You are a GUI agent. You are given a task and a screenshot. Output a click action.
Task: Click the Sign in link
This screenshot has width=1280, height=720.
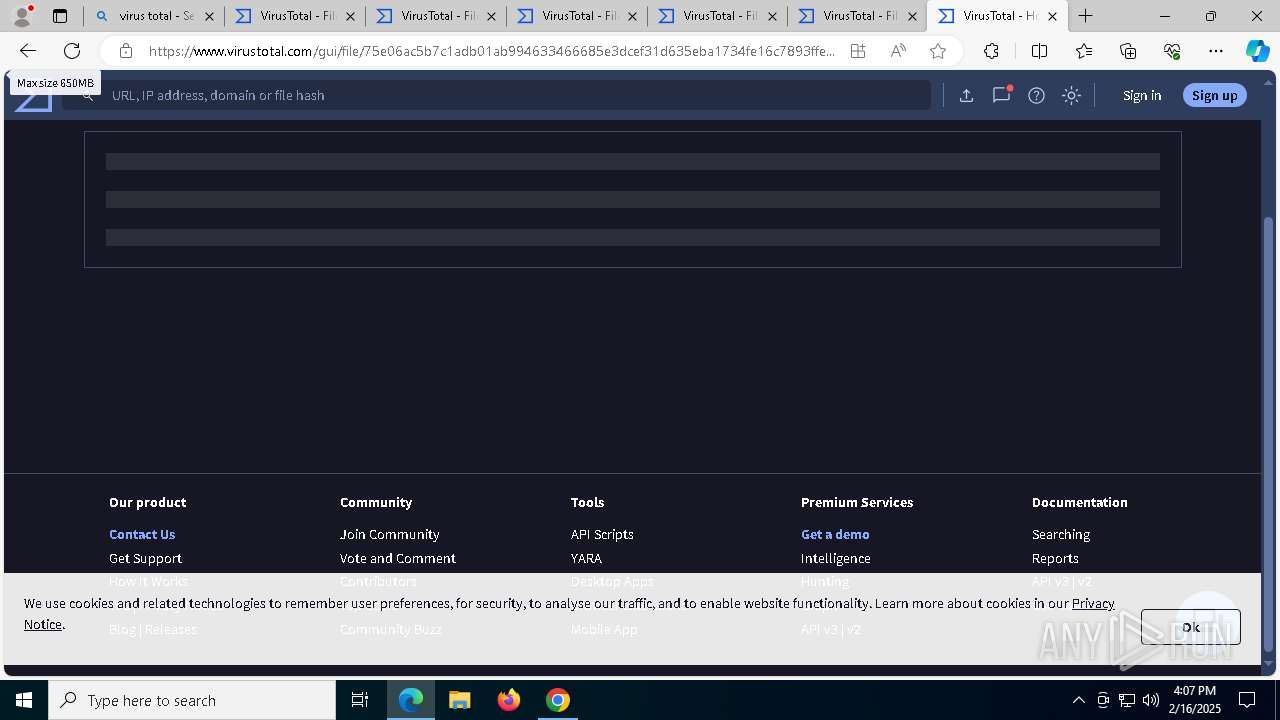pos(1142,95)
